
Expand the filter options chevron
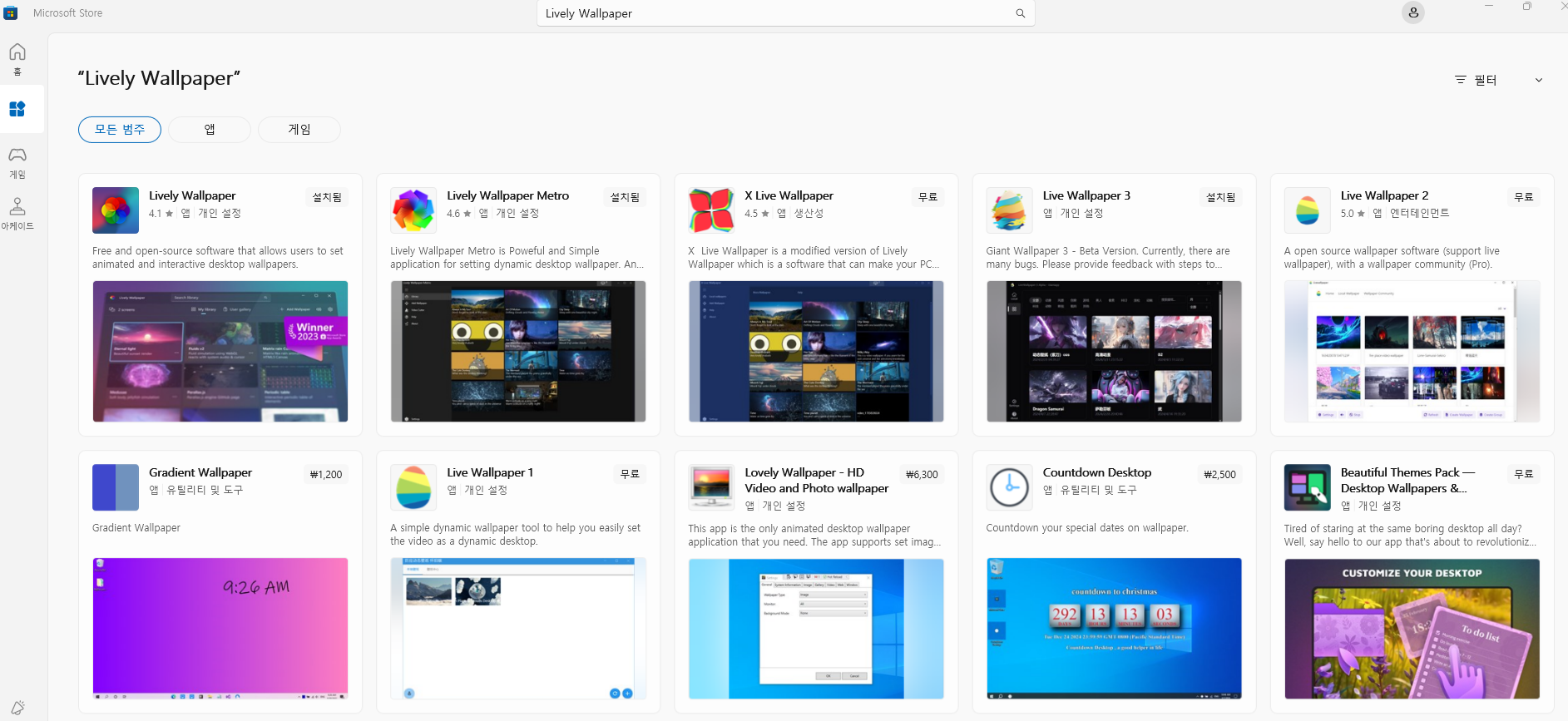(1539, 80)
